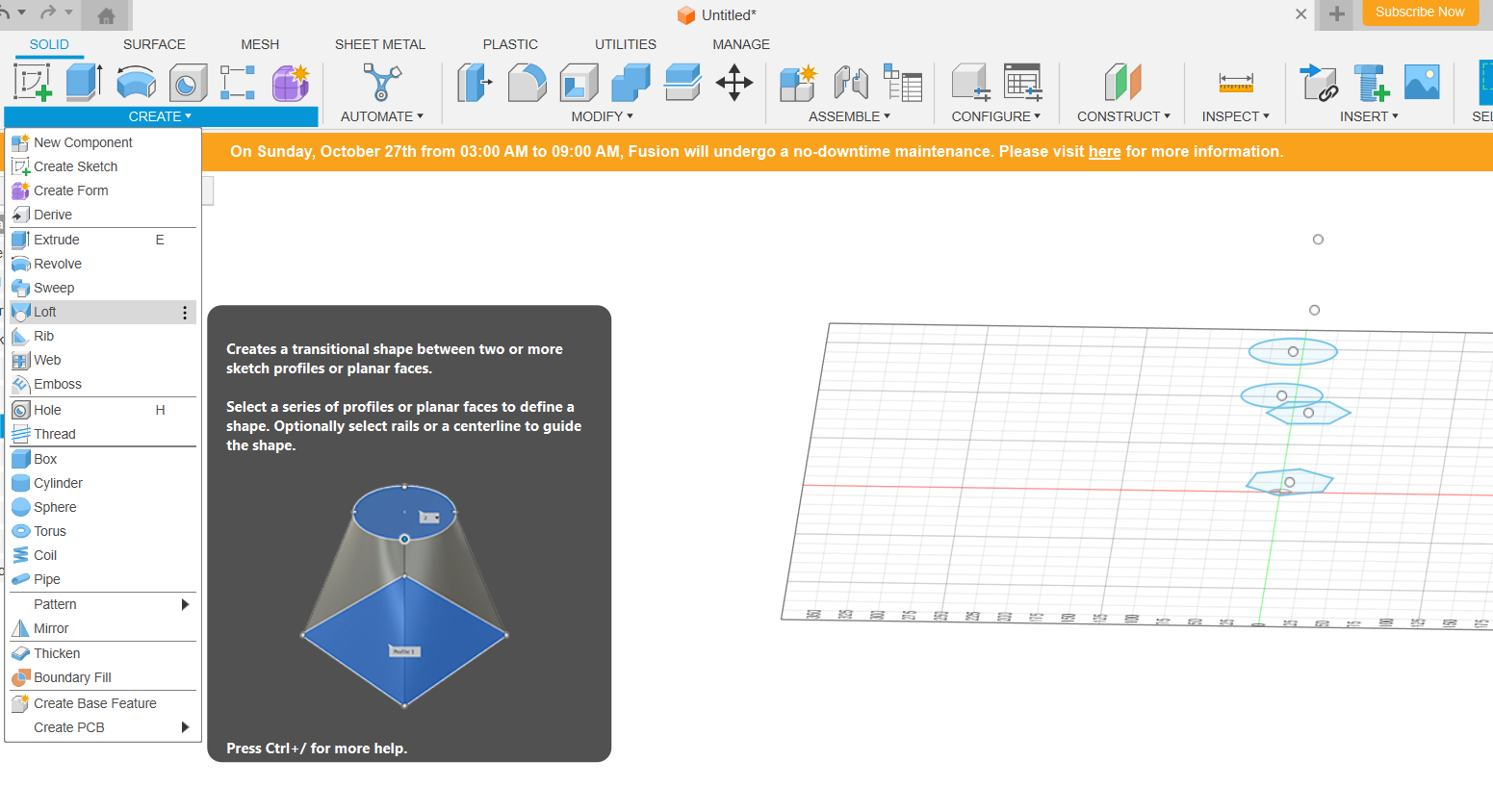The image size is (1493, 812).
Task: Click Fillet icon in Modify
Action: (527, 83)
